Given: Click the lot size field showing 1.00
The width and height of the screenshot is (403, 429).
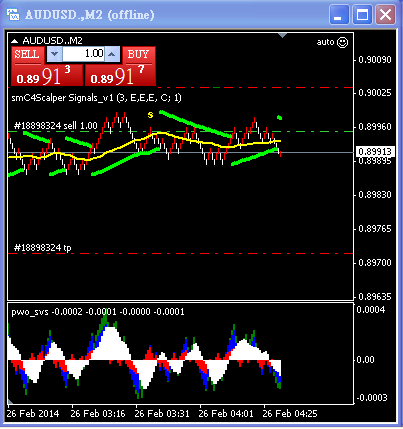Looking at the screenshot, I should point(84,54).
